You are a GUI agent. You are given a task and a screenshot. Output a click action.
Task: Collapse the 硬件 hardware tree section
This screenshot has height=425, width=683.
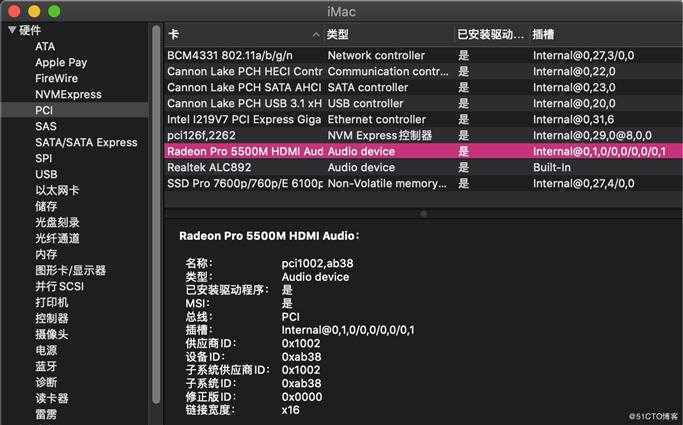pyautogui.click(x=12, y=30)
